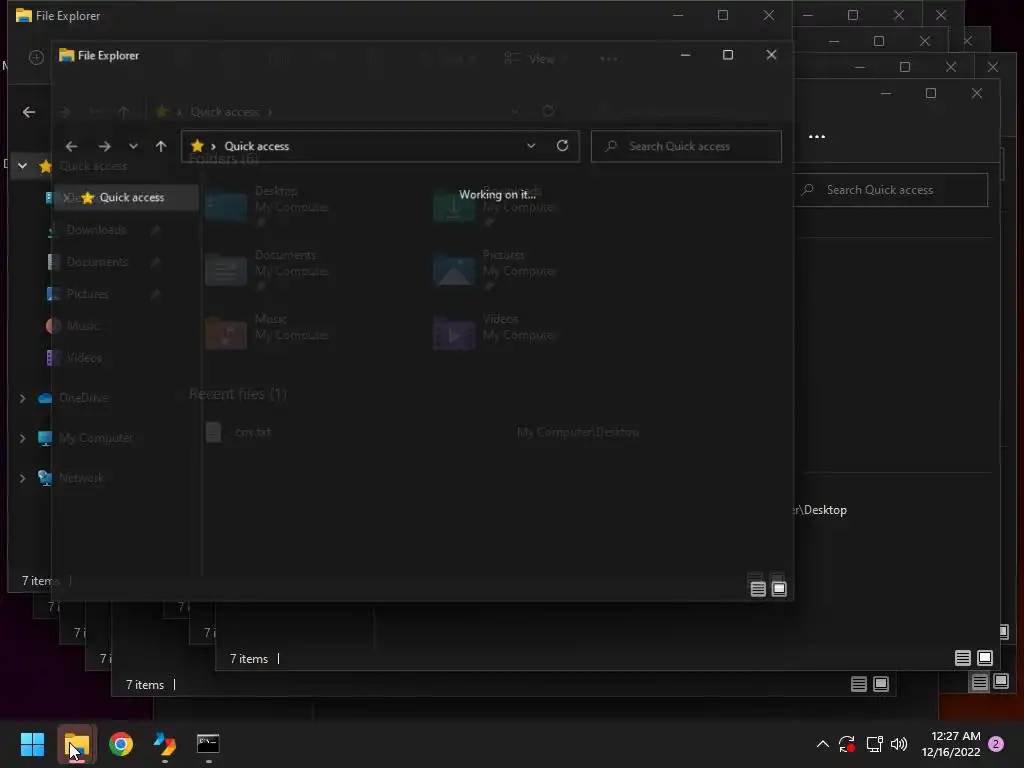Open the colorful feather app on the taskbar
The height and width of the screenshot is (768, 1024).
[165, 744]
